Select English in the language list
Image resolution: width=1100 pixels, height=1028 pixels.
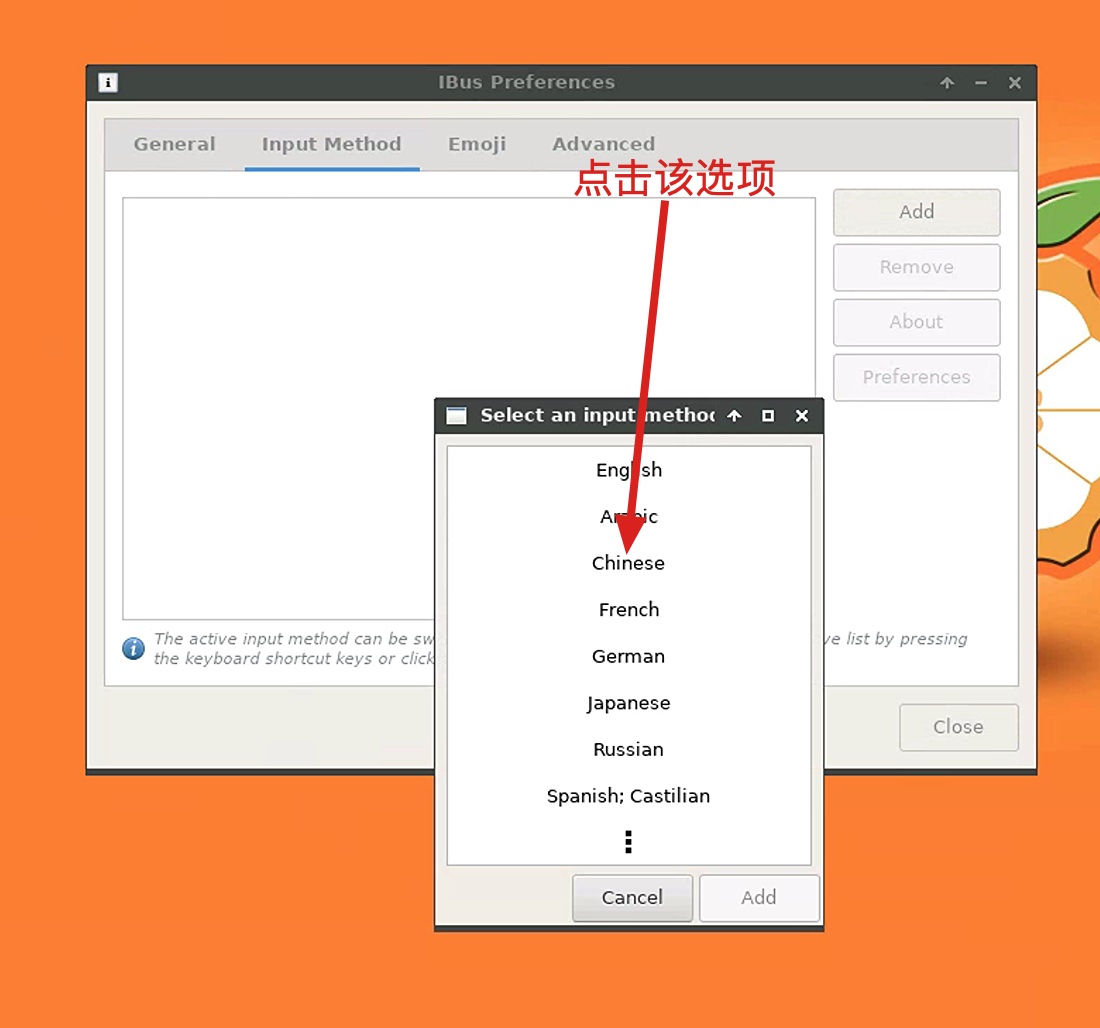pos(629,470)
